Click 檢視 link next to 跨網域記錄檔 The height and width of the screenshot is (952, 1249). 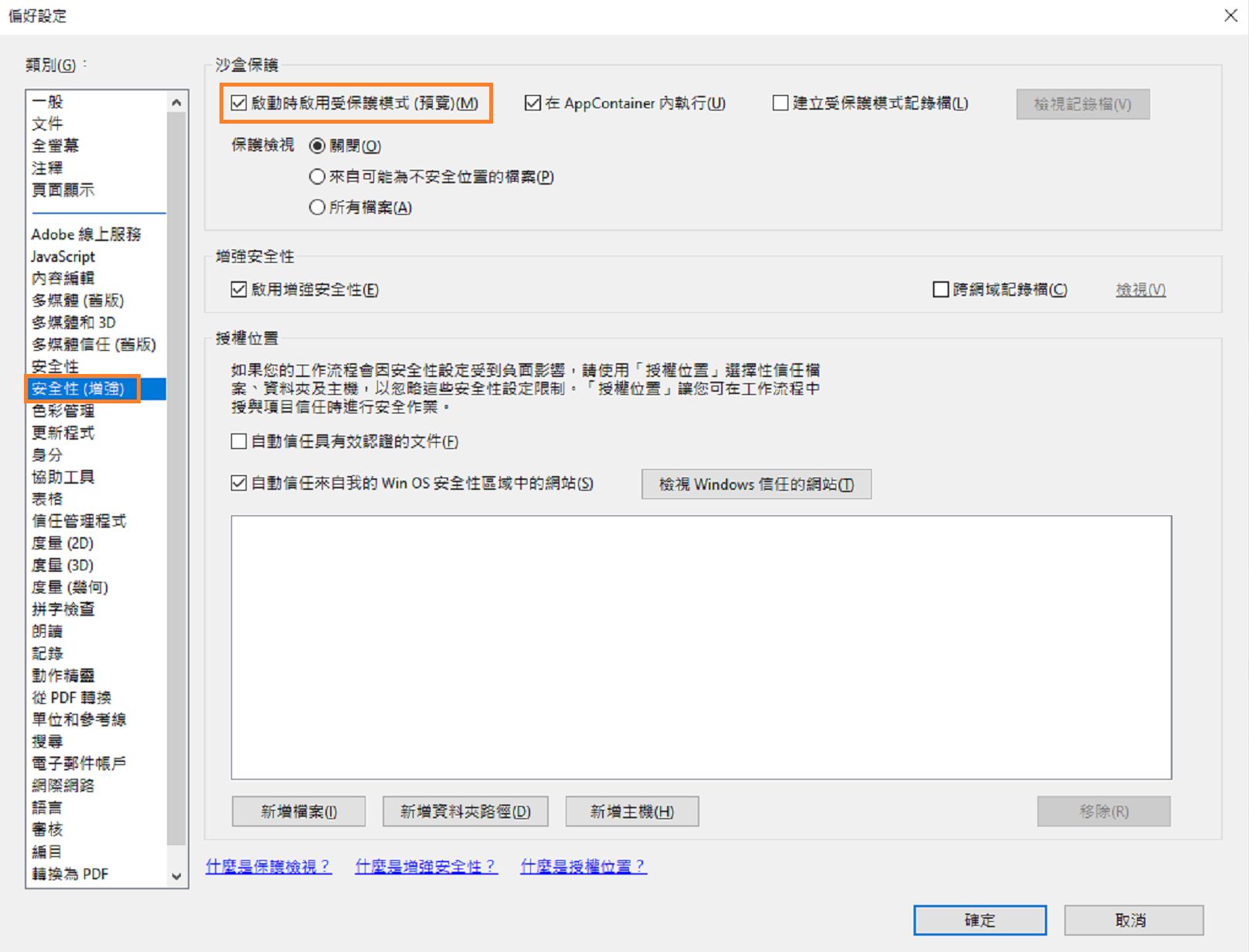pyautogui.click(x=1141, y=290)
